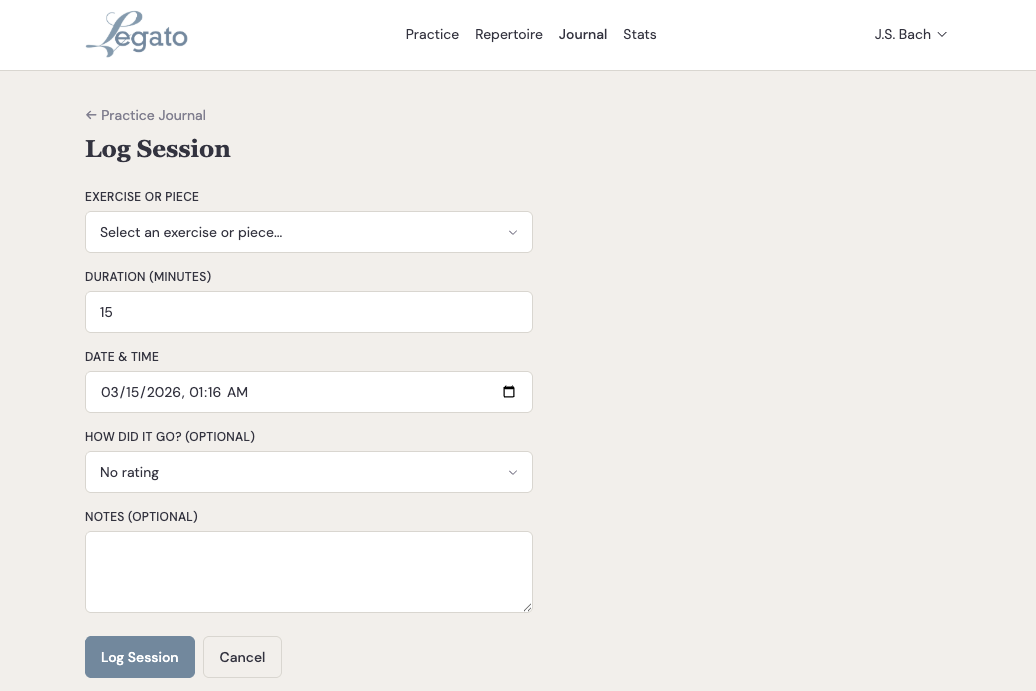Select the month segment of the date
This screenshot has height=691, width=1036.
coord(109,392)
